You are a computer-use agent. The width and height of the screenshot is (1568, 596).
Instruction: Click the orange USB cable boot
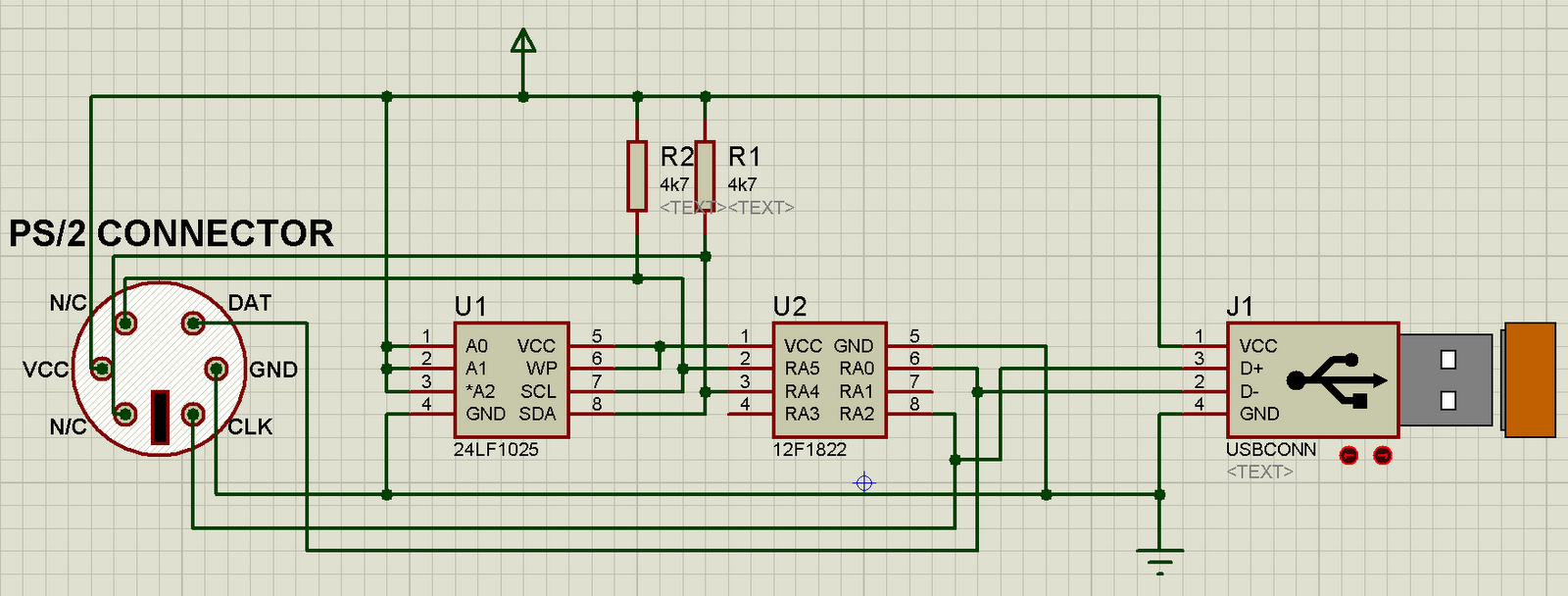tap(1530, 379)
